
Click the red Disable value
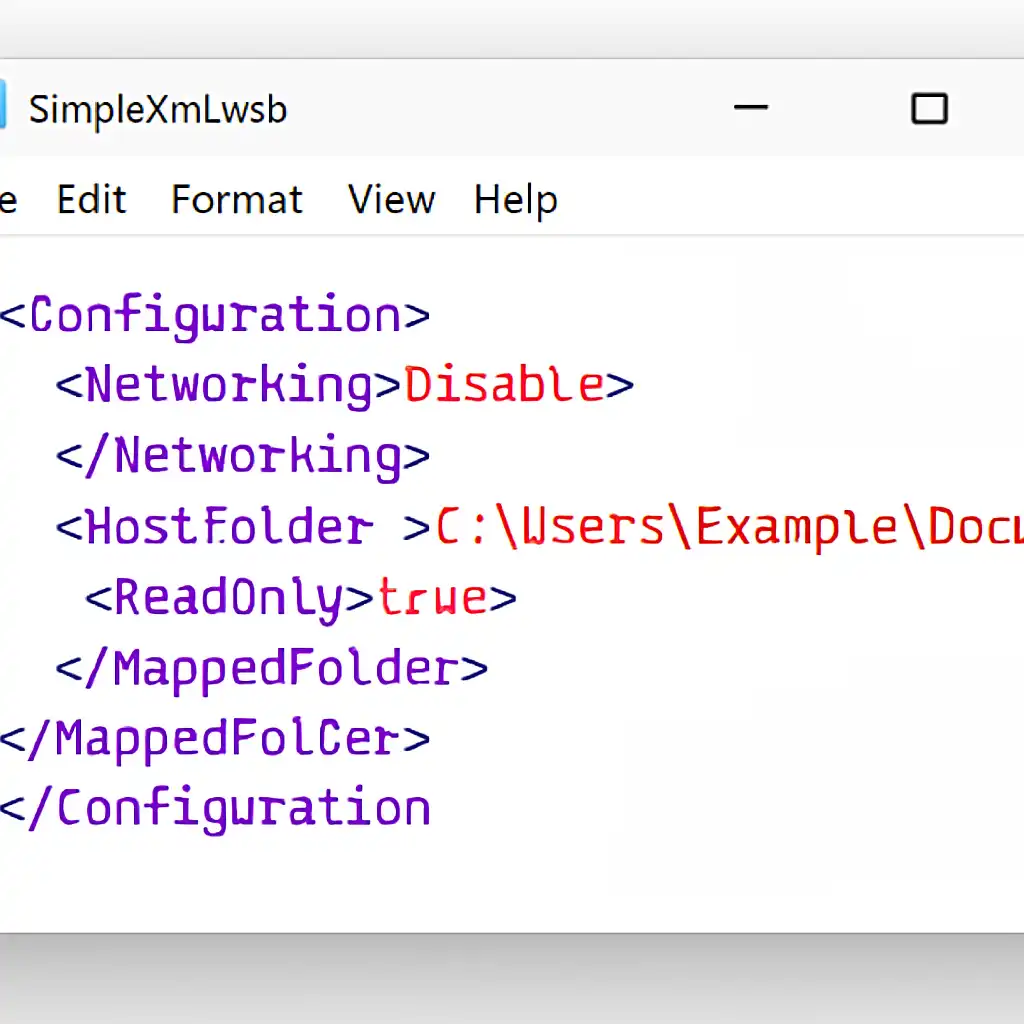(x=505, y=386)
